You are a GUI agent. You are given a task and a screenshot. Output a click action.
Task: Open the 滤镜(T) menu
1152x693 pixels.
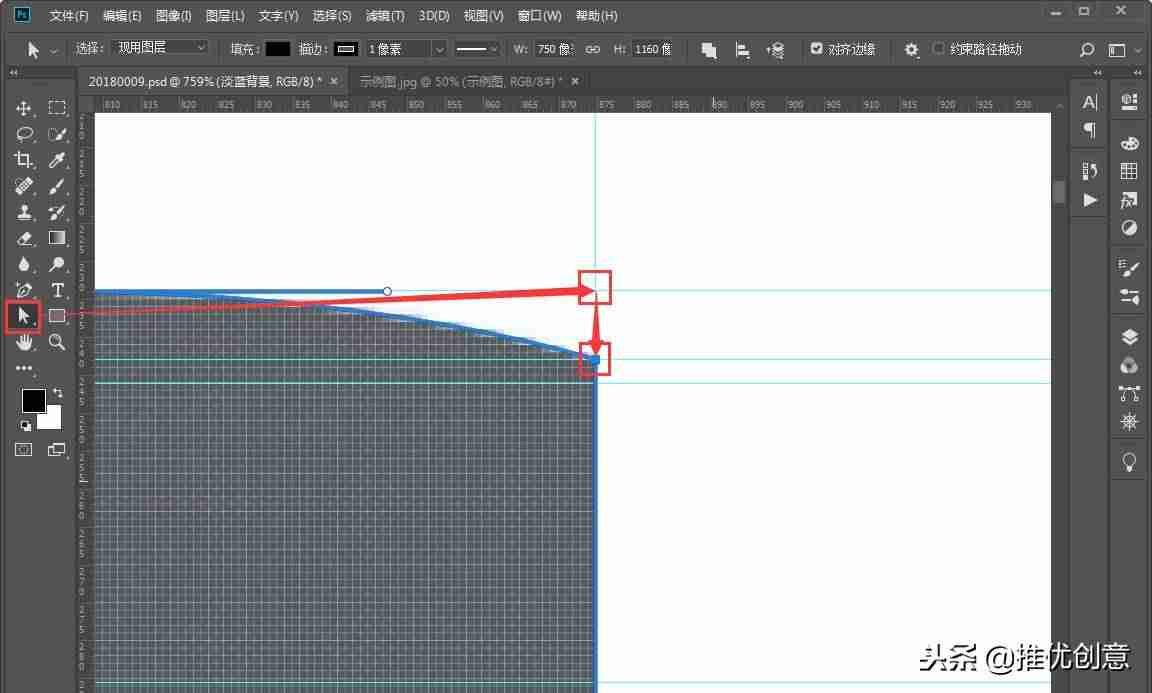pos(385,15)
